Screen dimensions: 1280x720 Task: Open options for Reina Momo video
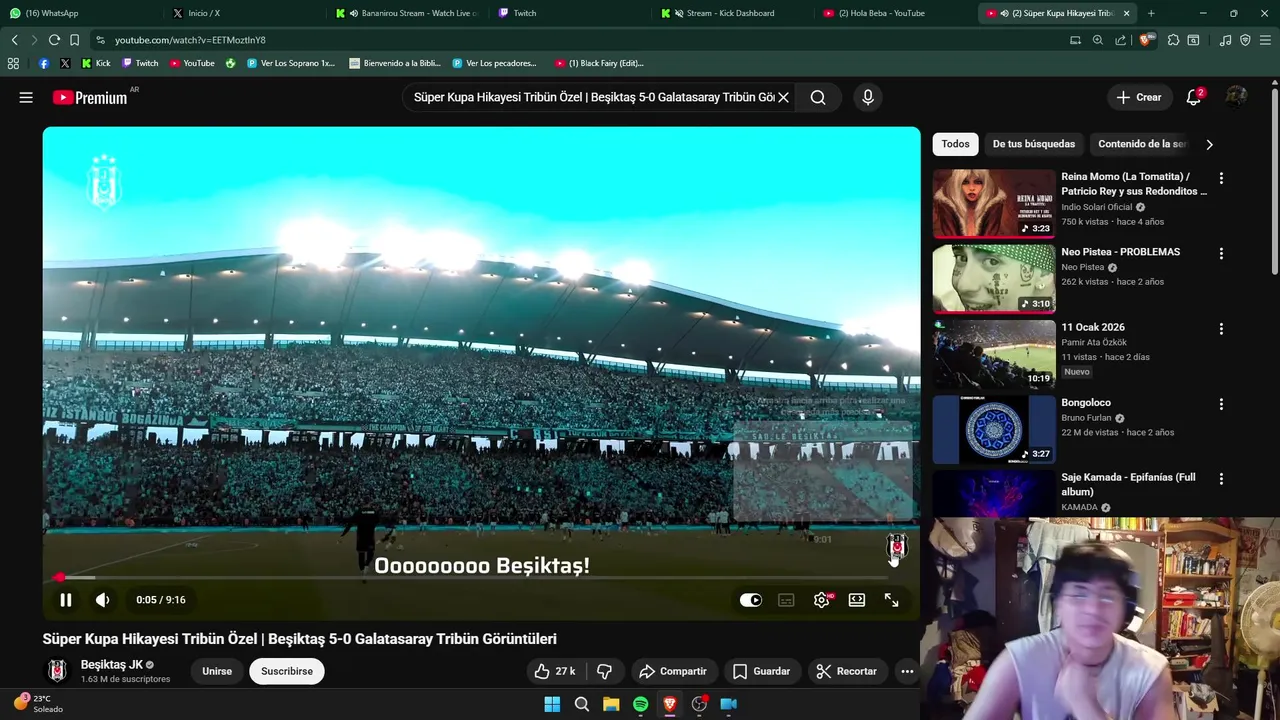click(1221, 178)
